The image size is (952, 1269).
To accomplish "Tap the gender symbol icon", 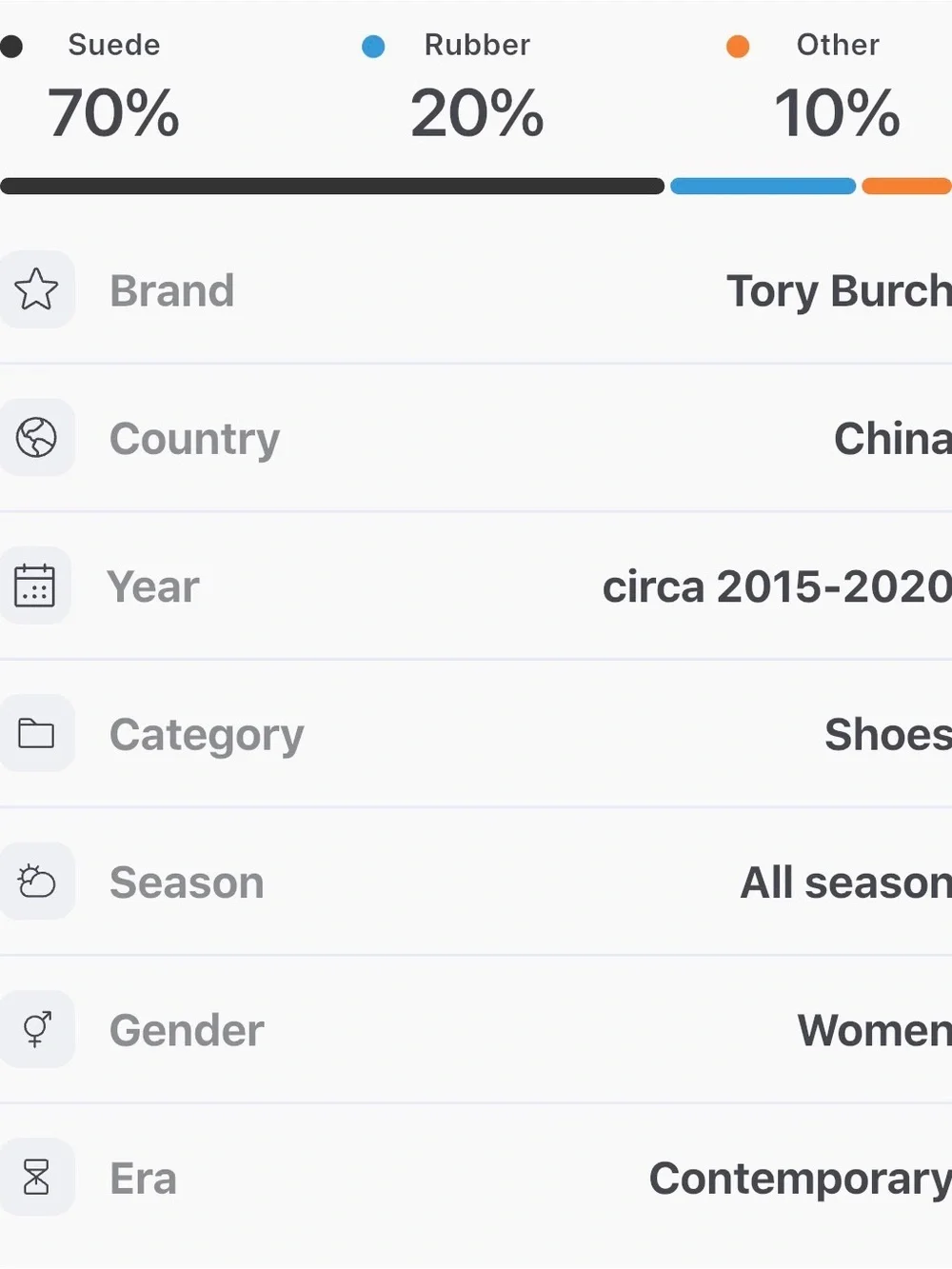I will tap(36, 1029).
